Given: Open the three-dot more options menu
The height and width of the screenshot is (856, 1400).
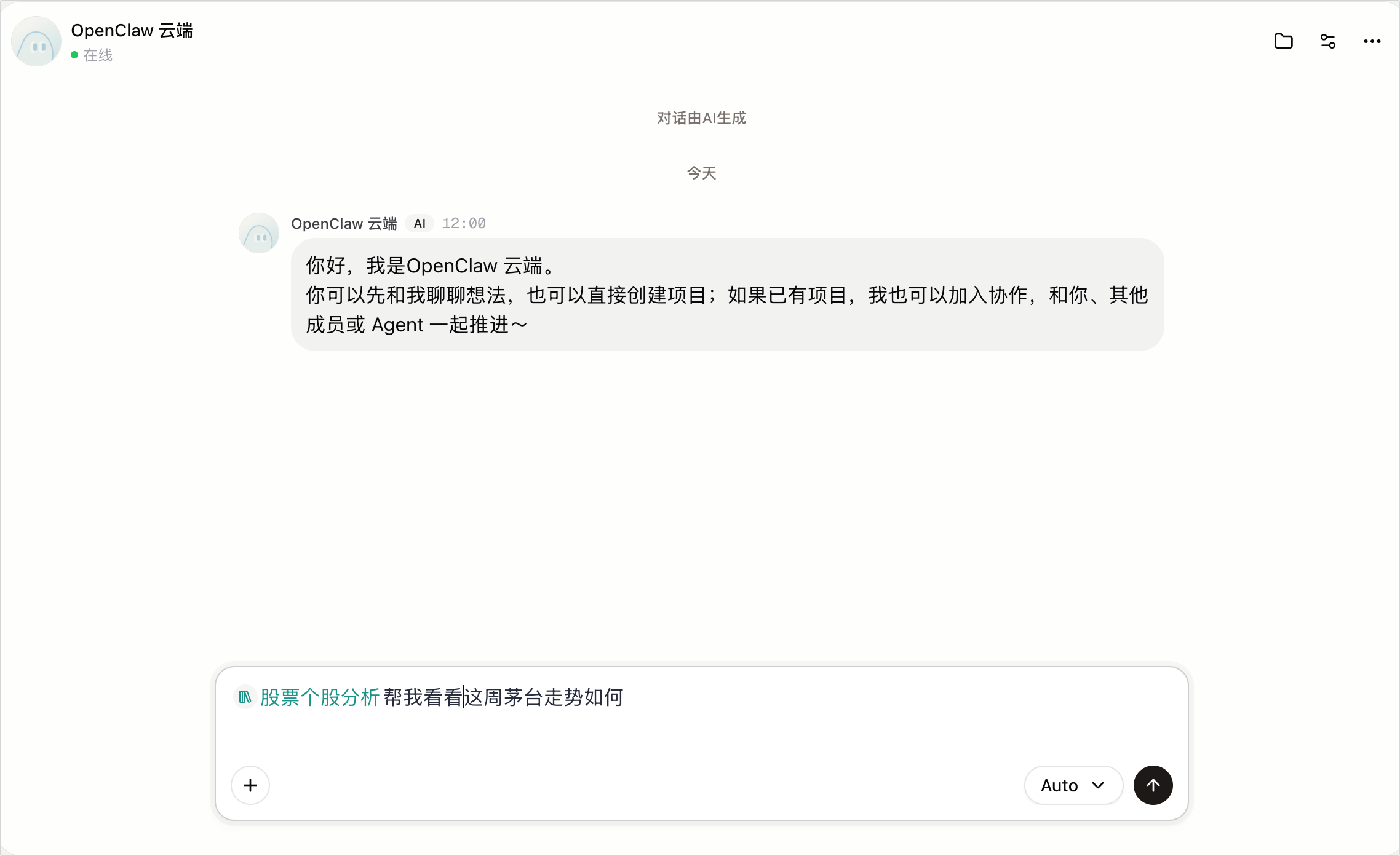Looking at the screenshot, I should [x=1372, y=41].
